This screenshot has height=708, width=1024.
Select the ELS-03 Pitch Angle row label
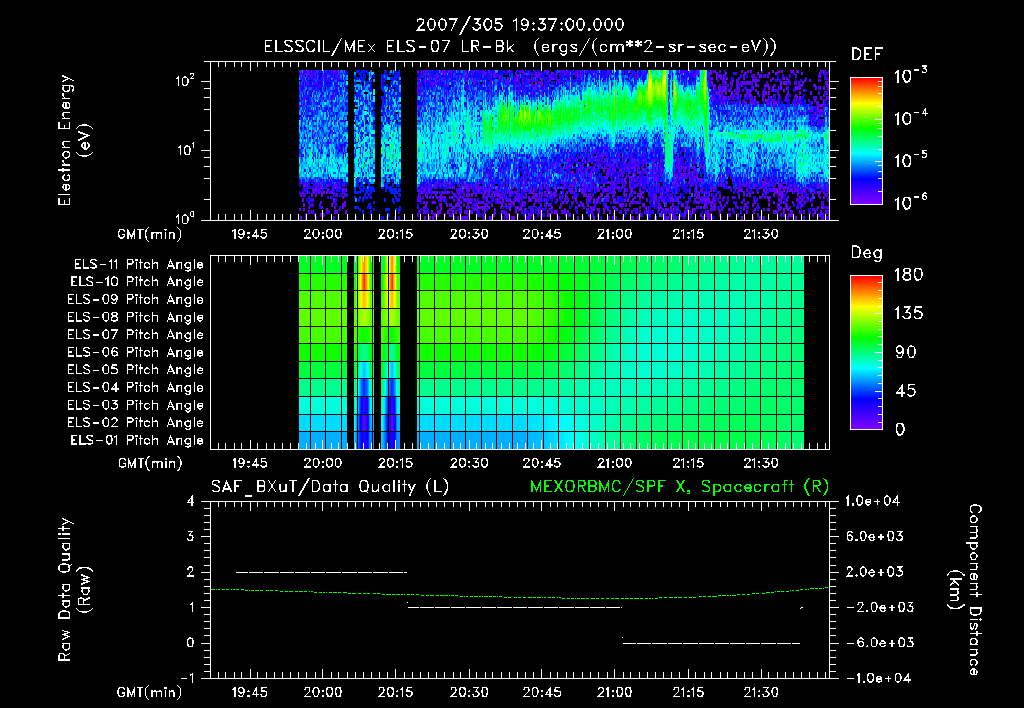135,406
